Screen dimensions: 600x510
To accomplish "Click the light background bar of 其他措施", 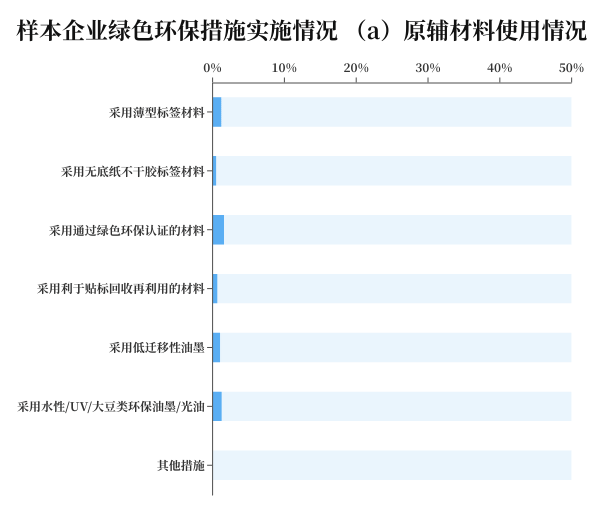I will 392,465.
